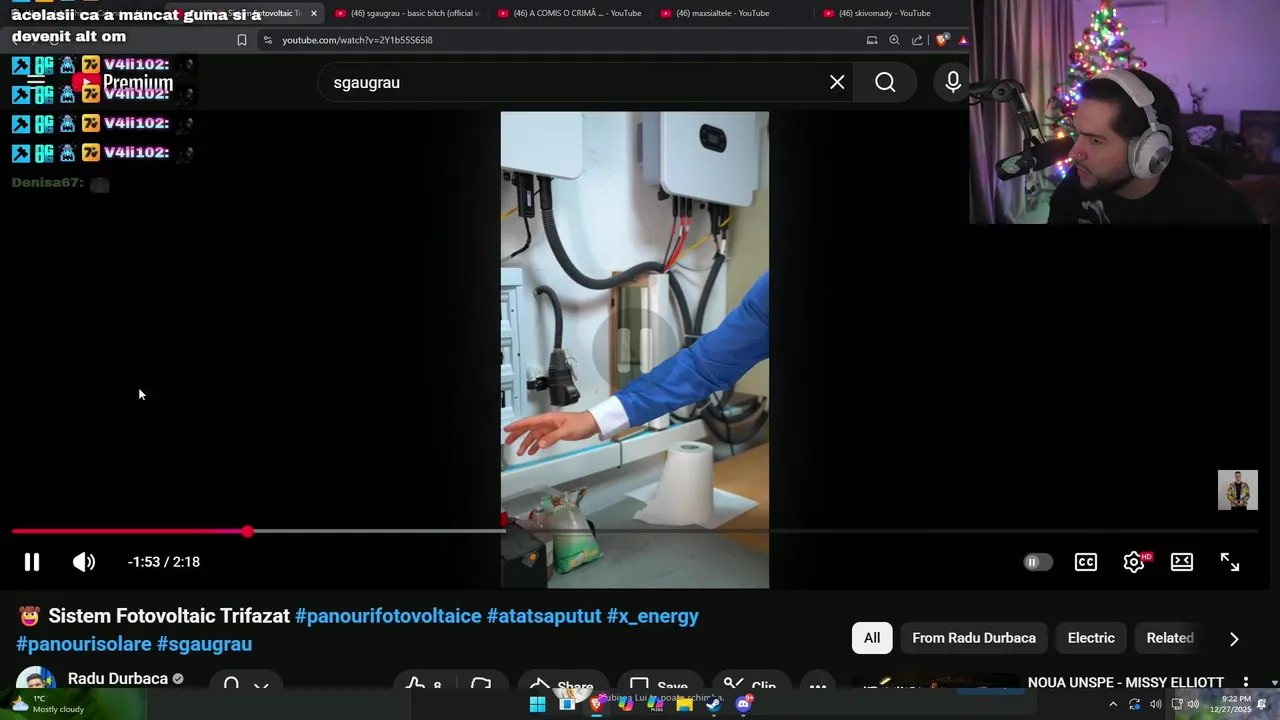Screen dimensions: 1280x720
Task: Select the 'Related' filter chip
Action: click(x=1170, y=638)
